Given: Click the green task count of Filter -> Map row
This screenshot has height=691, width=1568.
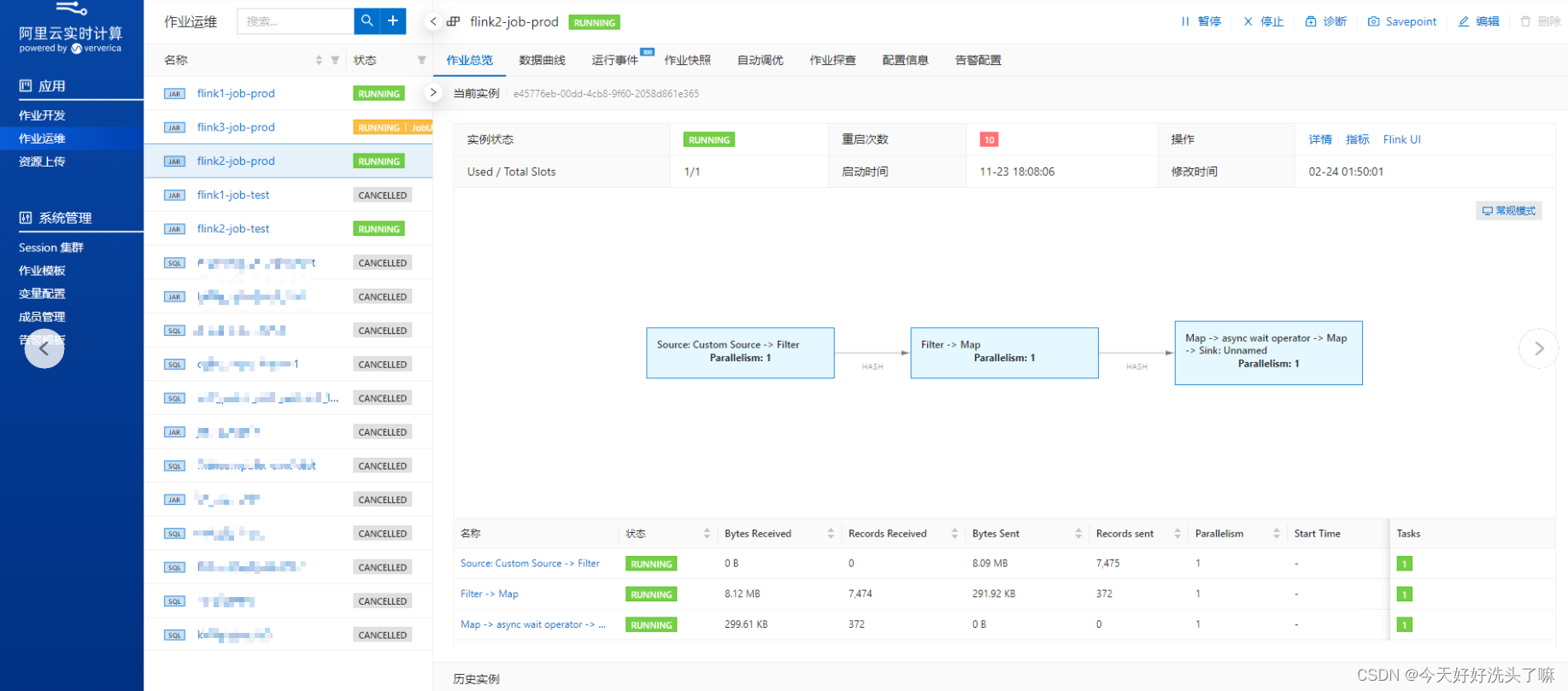Looking at the screenshot, I should tap(1404, 594).
